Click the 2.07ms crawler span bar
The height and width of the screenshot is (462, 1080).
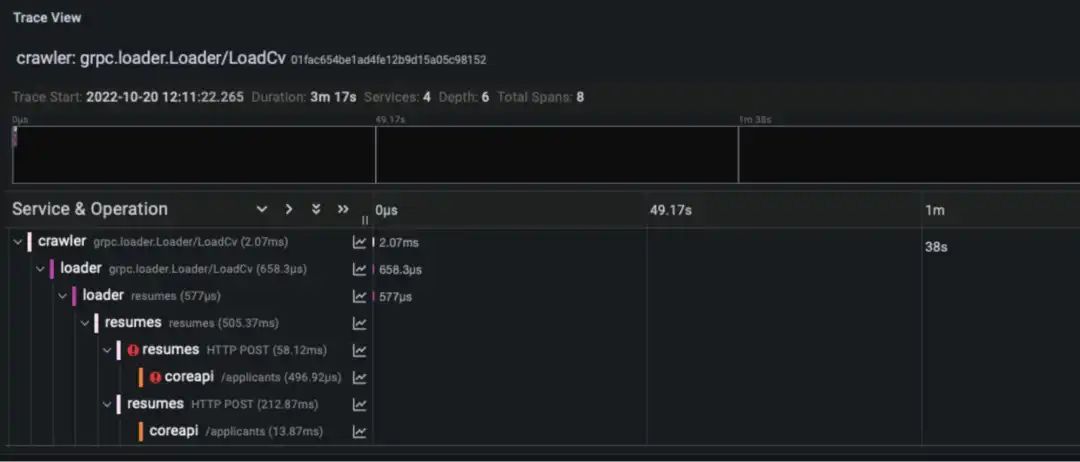pyautogui.click(x=374, y=242)
